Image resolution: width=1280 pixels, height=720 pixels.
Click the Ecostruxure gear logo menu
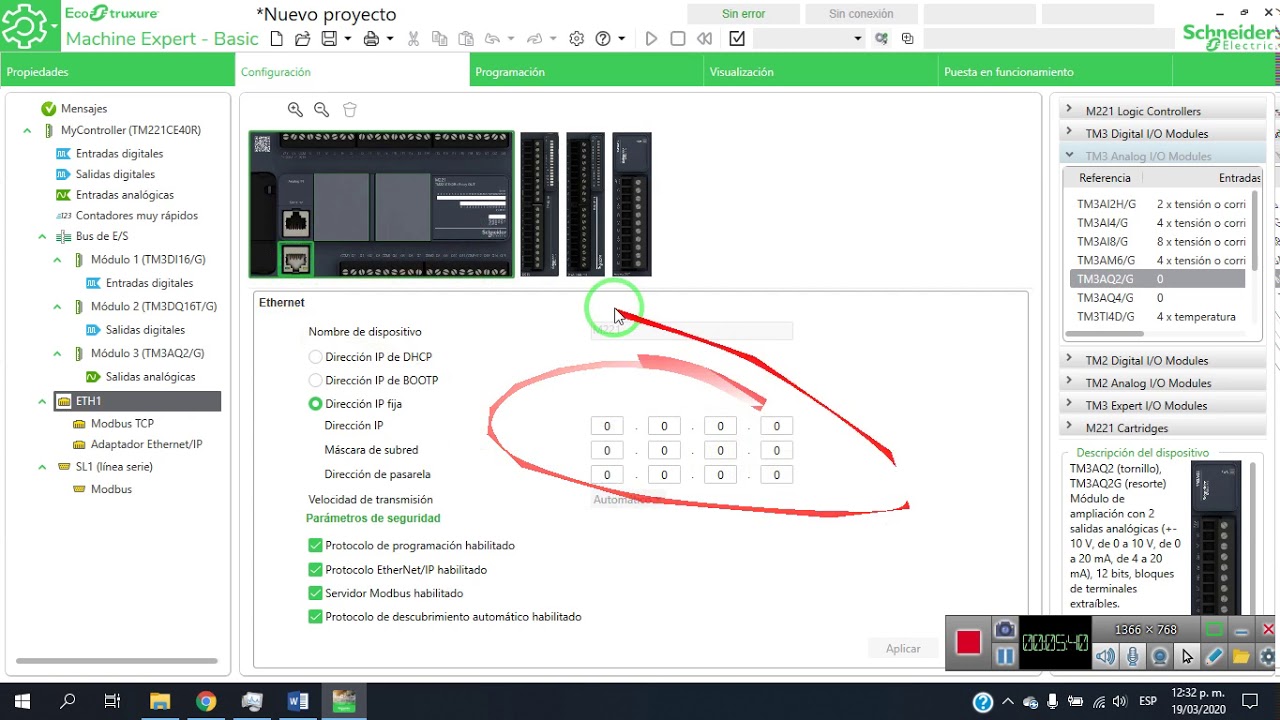[26, 26]
